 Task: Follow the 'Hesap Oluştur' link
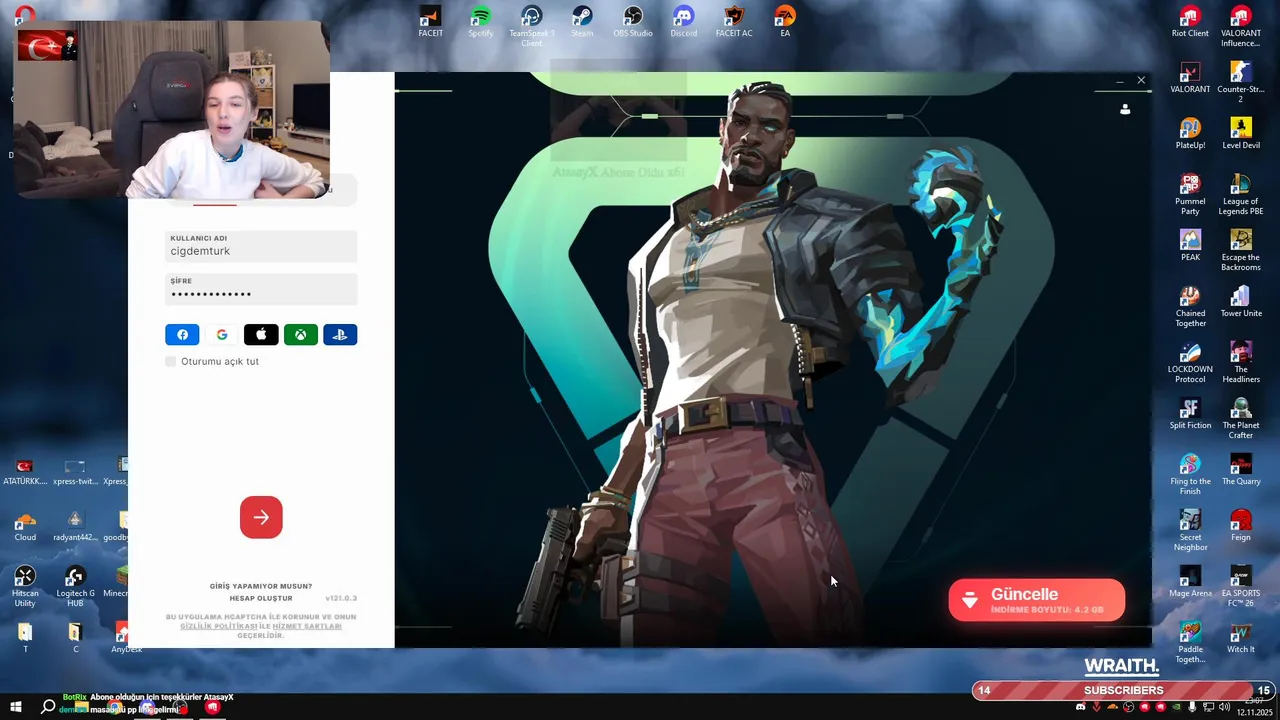[261, 598]
